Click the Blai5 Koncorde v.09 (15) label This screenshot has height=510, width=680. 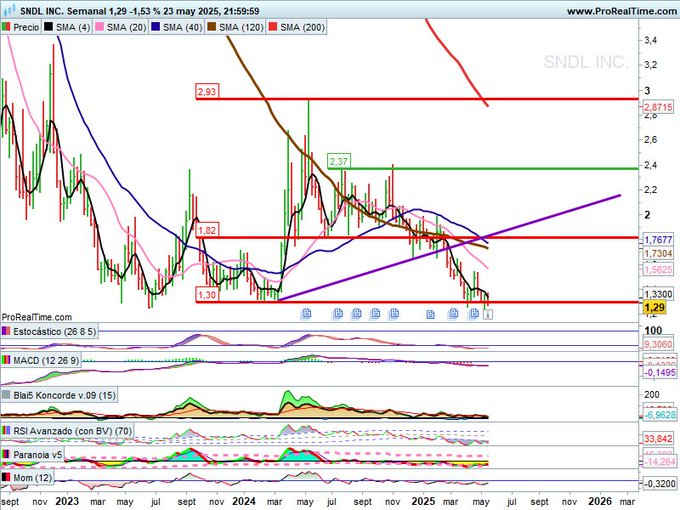pyautogui.click(x=64, y=396)
